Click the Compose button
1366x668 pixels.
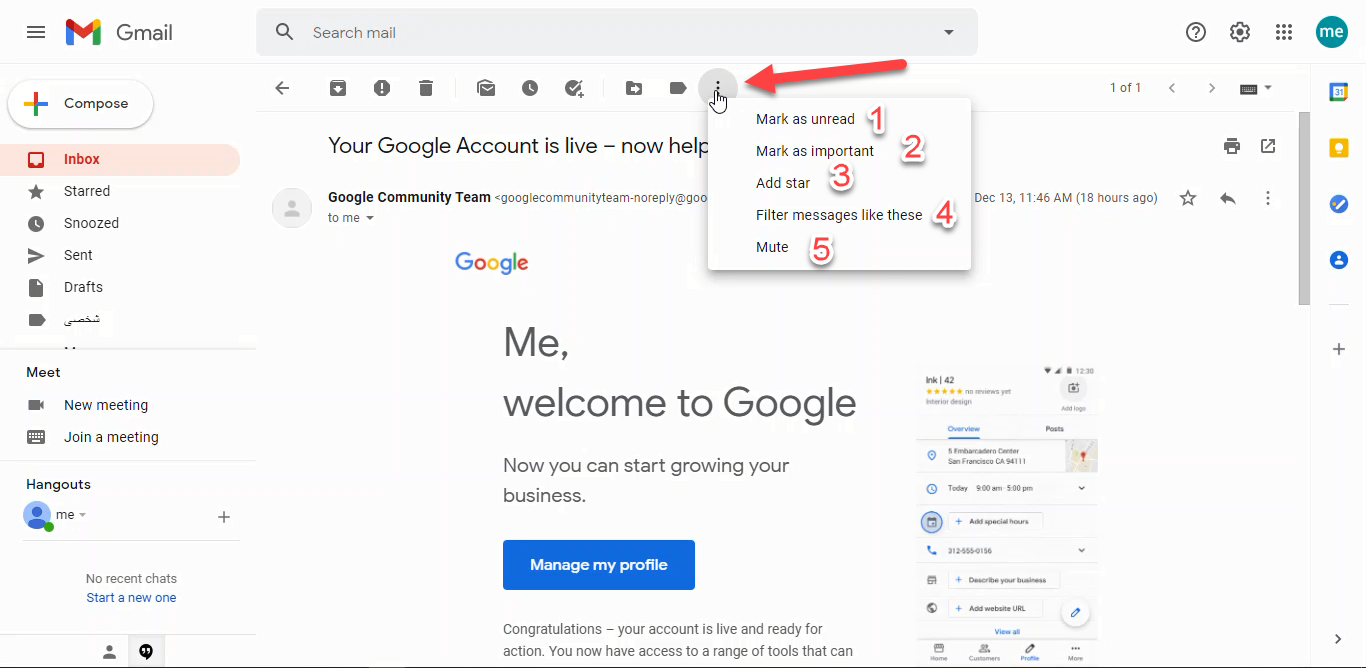tap(81, 104)
